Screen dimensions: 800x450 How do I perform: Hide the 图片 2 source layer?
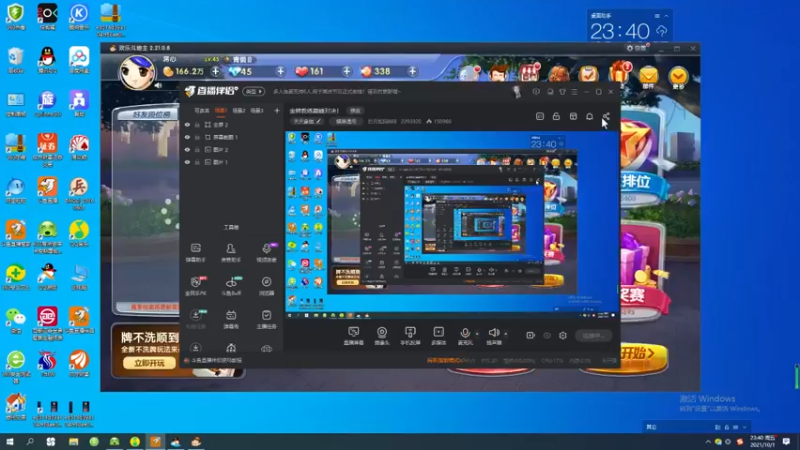point(187,149)
